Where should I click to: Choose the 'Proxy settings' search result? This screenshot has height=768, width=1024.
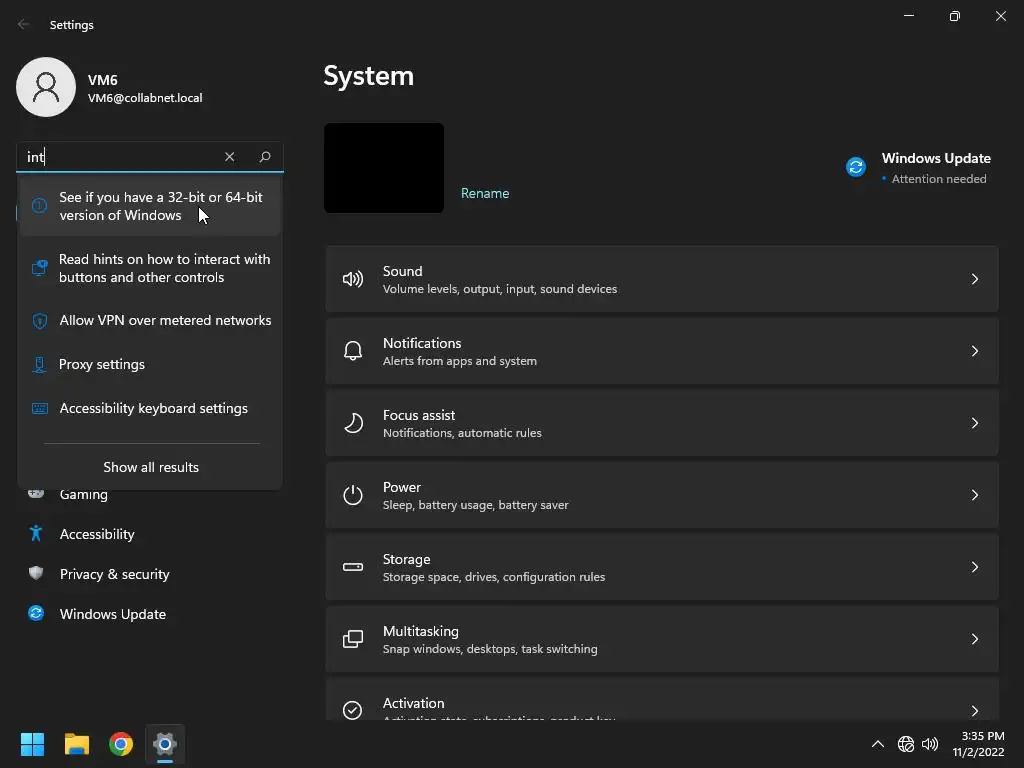click(150, 364)
